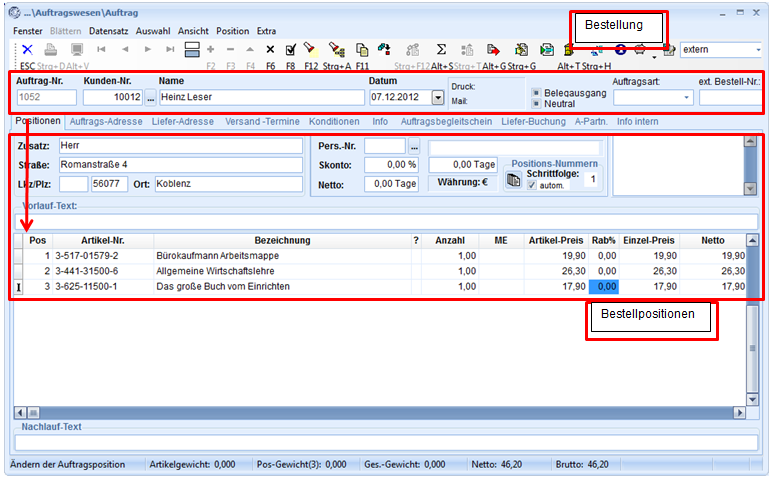Click the up triangle icon labeled F4
Image resolution: width=769 pixels, height=478 pixels.
pyautogui.click(x=250, y=50)
